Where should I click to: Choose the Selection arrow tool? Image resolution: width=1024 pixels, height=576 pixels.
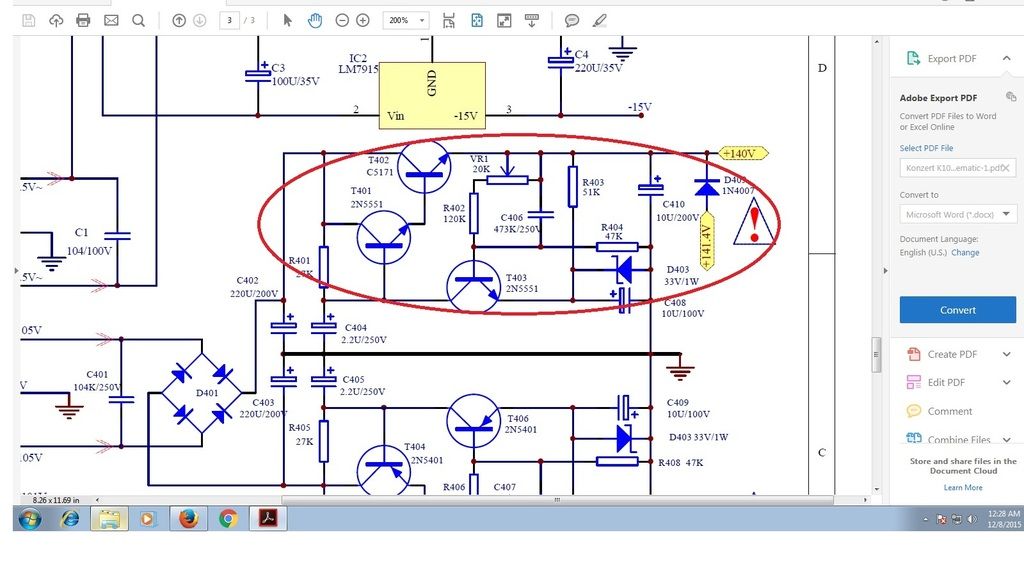pyautogui.click(x=287, y=21)
